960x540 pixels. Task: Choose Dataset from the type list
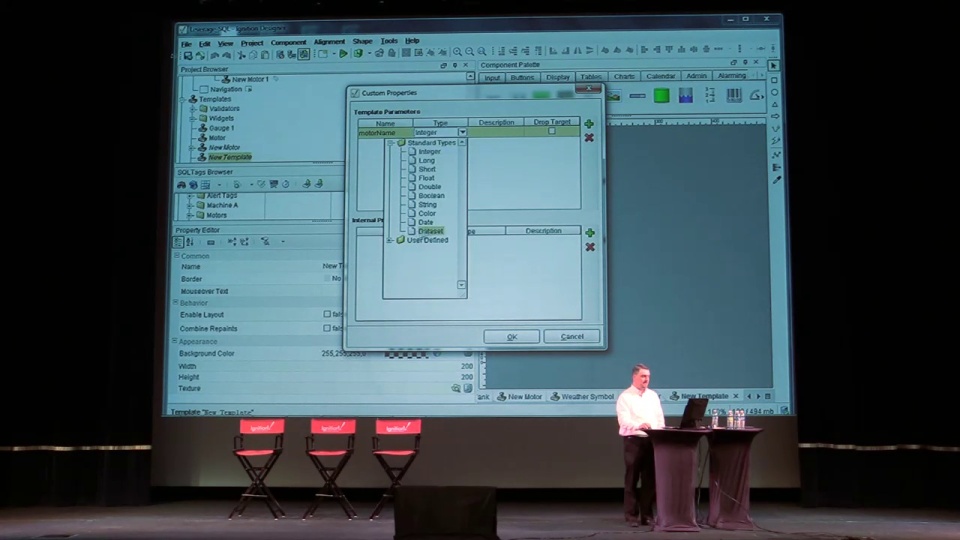tap(430, 231)
